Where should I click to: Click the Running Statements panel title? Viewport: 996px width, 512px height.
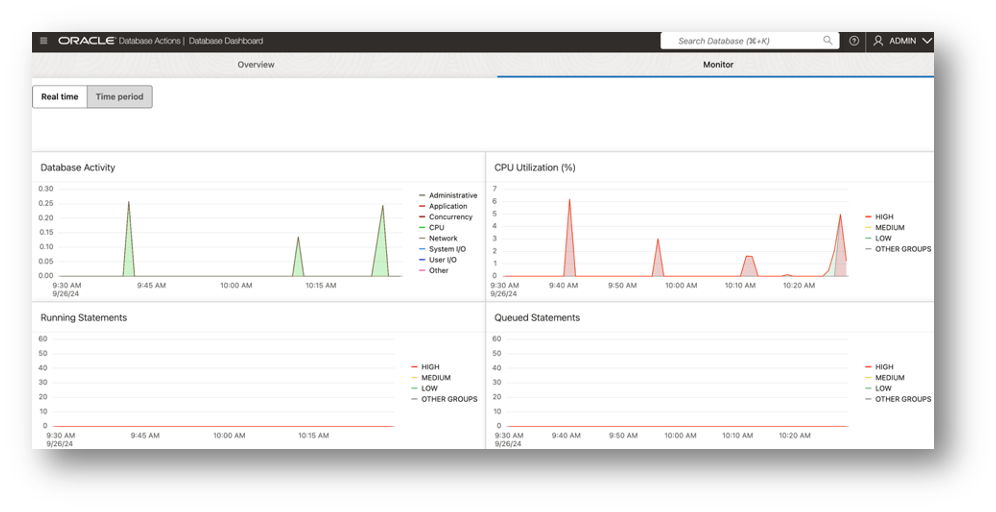coord(84,318)
